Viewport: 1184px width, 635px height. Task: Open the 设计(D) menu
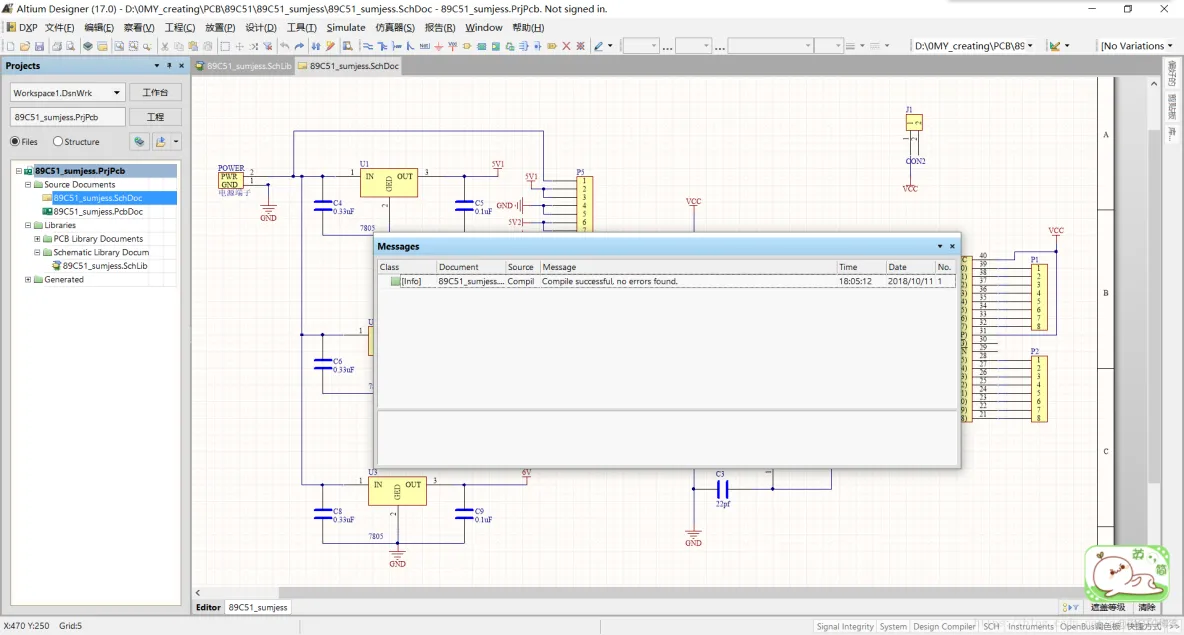pos(261,27)
